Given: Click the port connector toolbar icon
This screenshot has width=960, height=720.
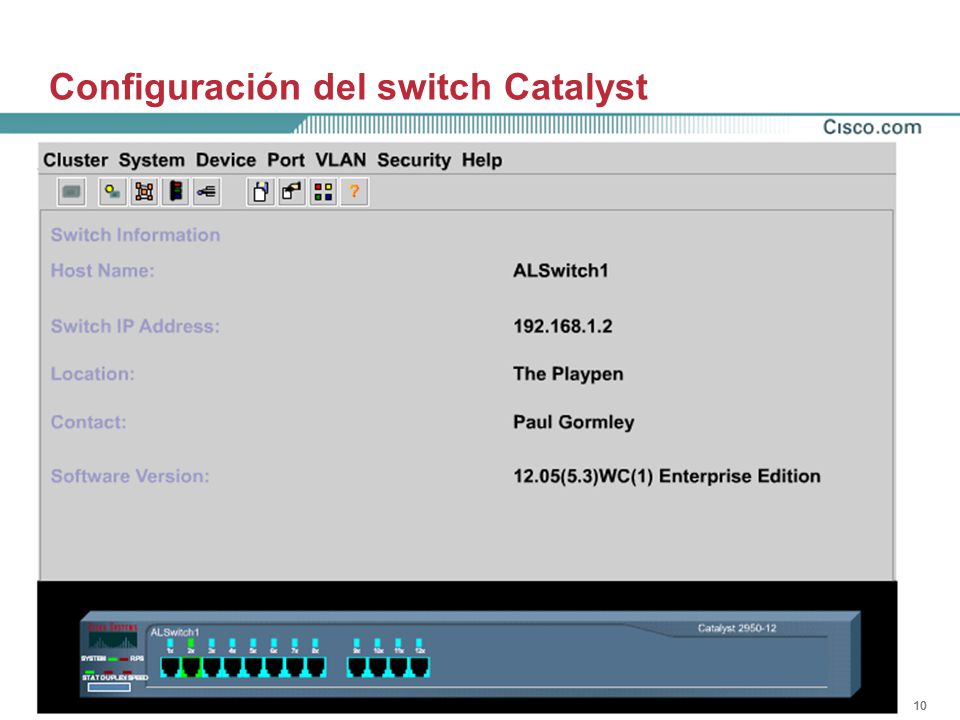Looking at the screenshot, I should tap(207, 192).
